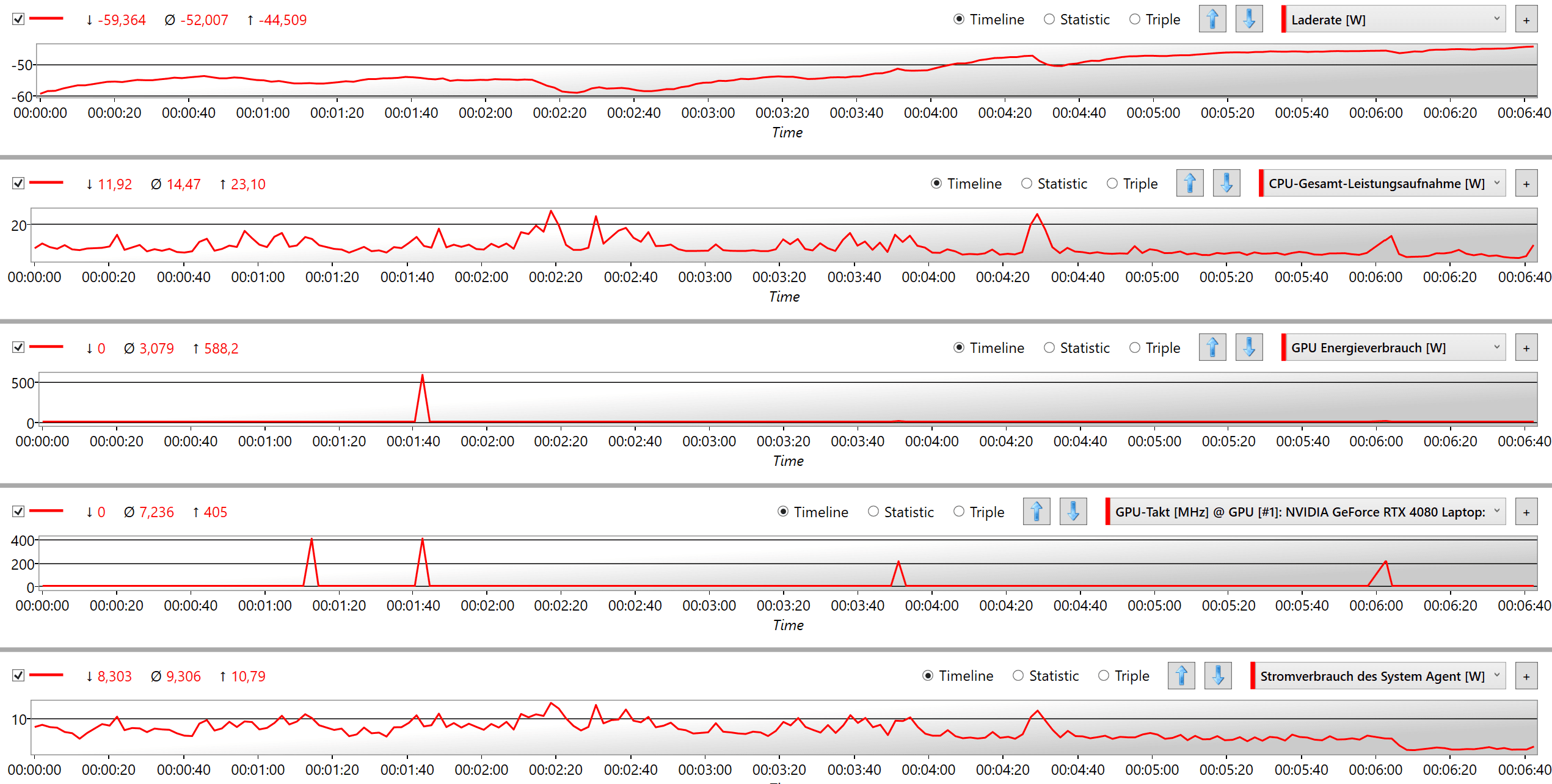The width and height of the screenshot is (1552, 784).
Task: Open the Laderate [W] sensor dropdown
Action: pyautogui.click(x=1394, y=20)
